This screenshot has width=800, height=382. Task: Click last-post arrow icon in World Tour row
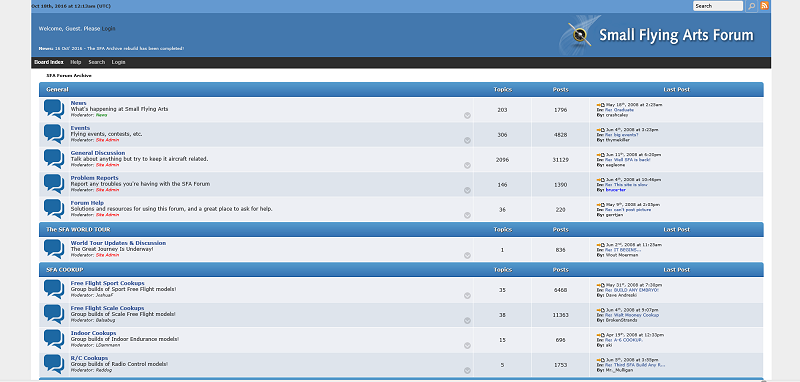(601, 245)
